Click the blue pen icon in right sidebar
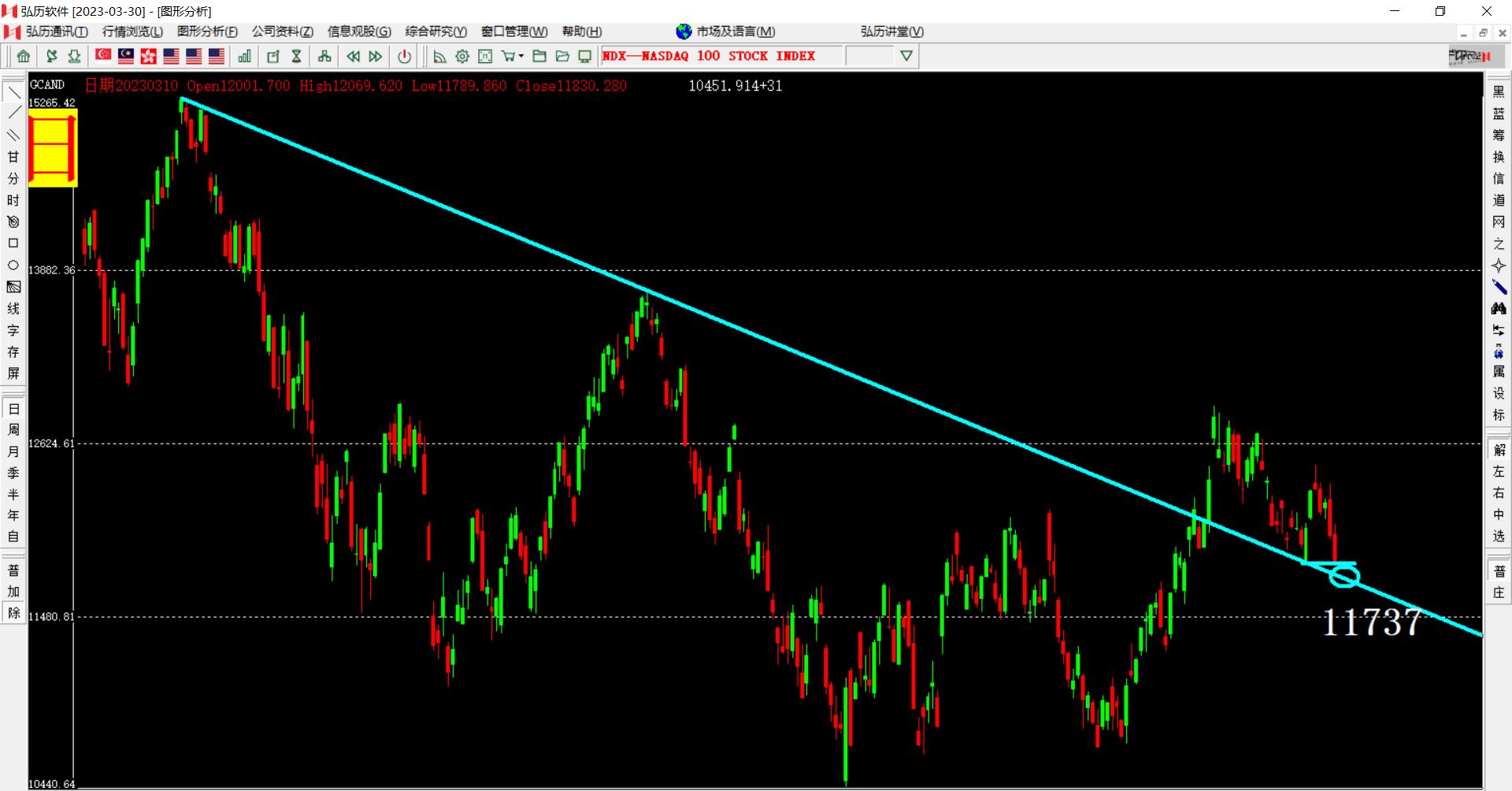 click(x=1499, y=287)
